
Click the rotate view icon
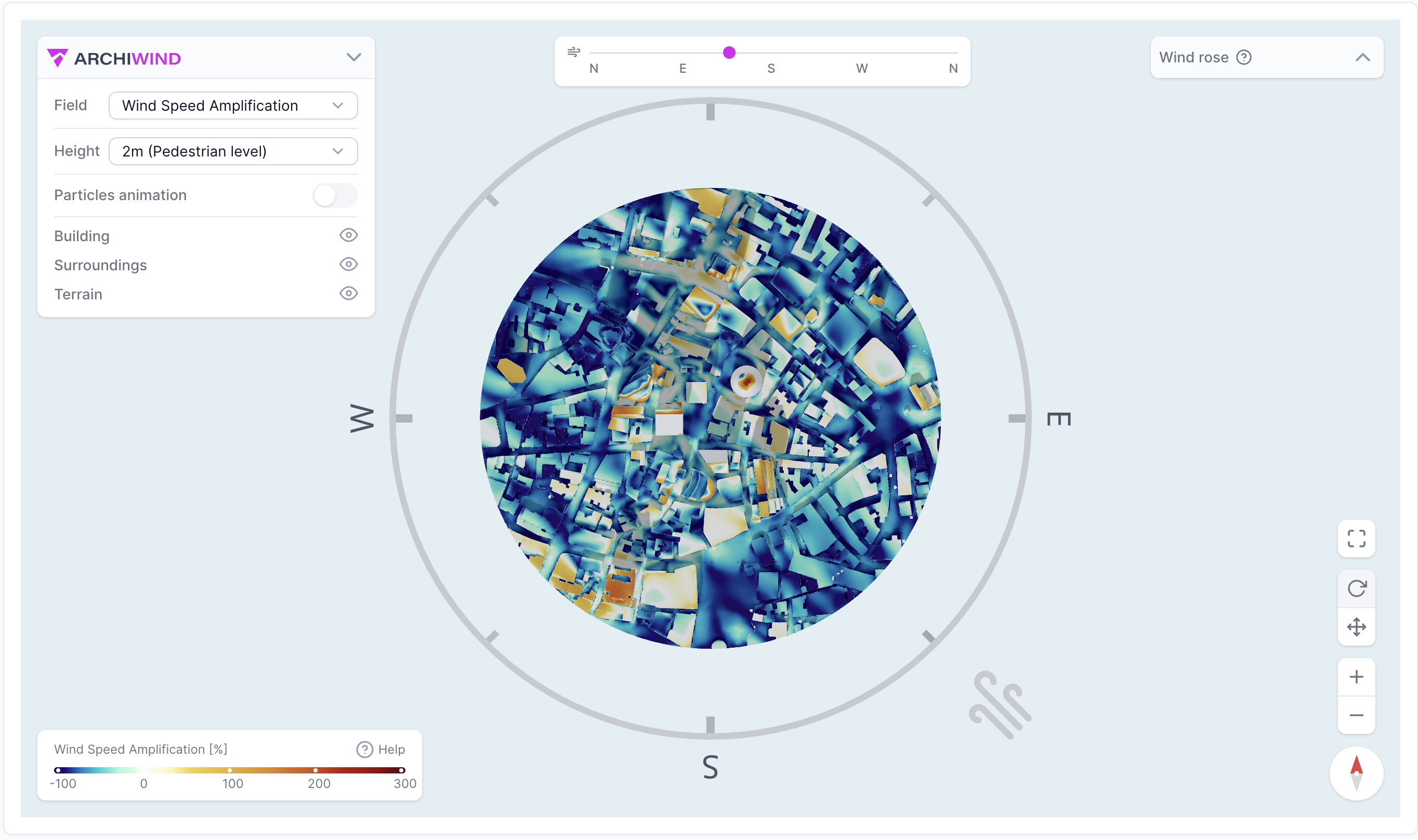pyautogui.click(x=1356, y=589)
